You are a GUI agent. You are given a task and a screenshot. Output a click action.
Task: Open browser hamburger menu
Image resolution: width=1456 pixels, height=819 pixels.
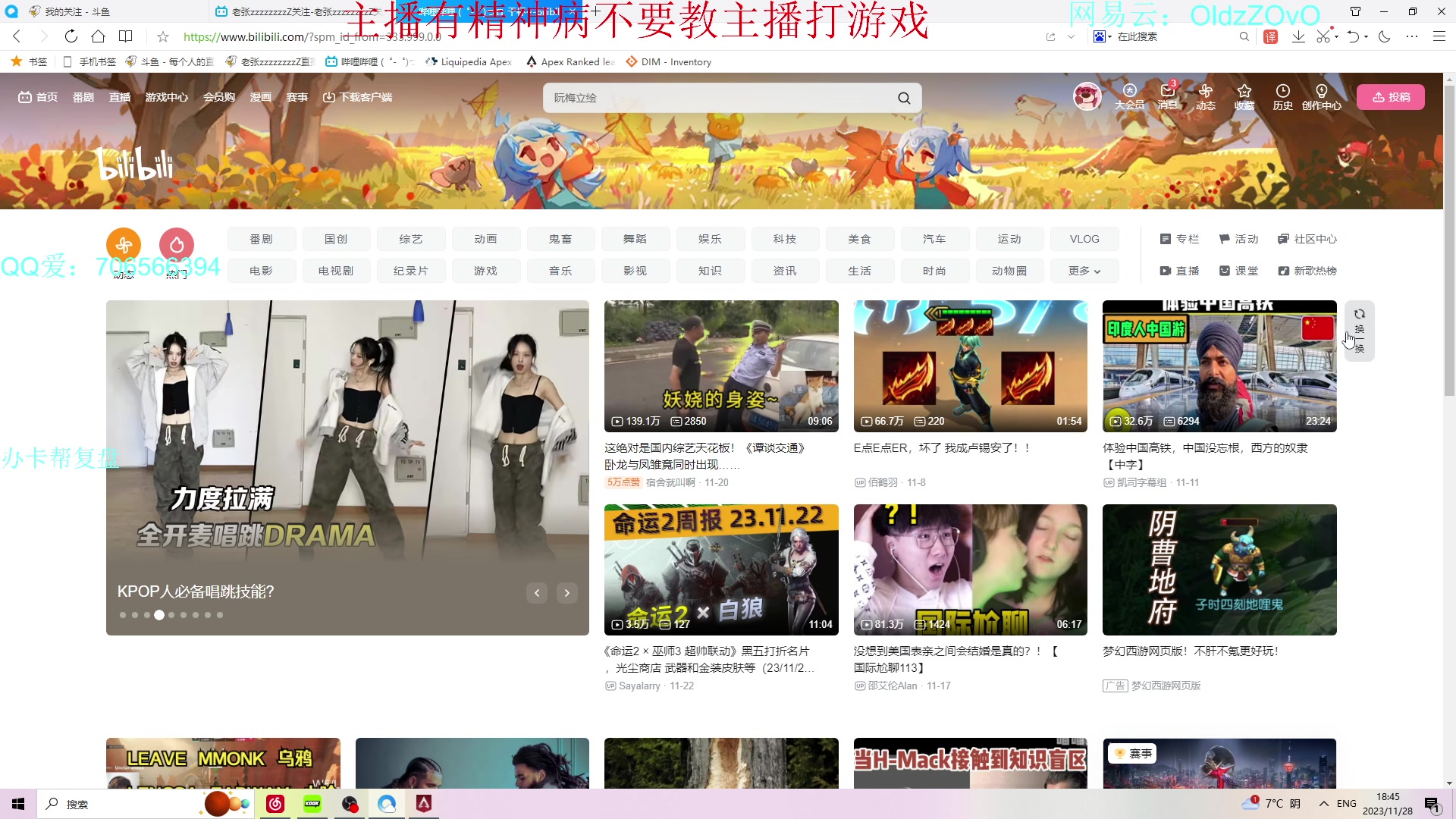pos(1439,36)
